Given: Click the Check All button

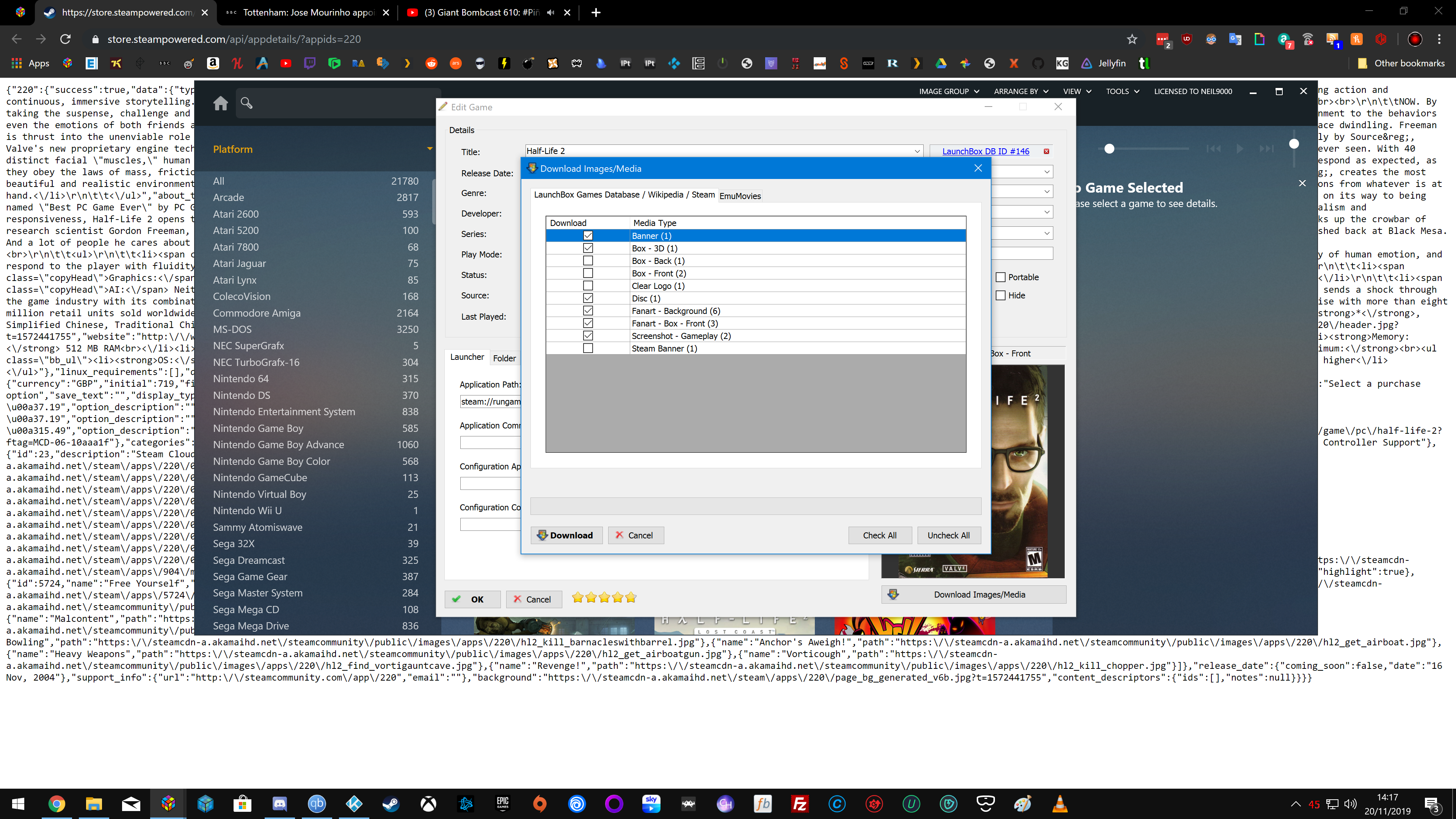Looking at the screenshot, I should click(880, 535).
